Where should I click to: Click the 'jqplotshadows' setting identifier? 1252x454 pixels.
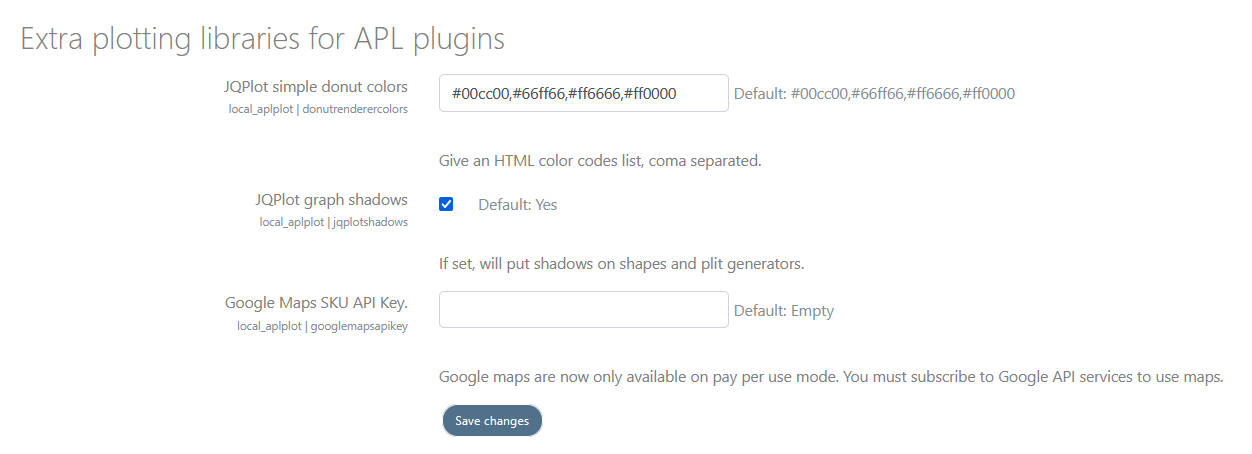click(371, 222)
